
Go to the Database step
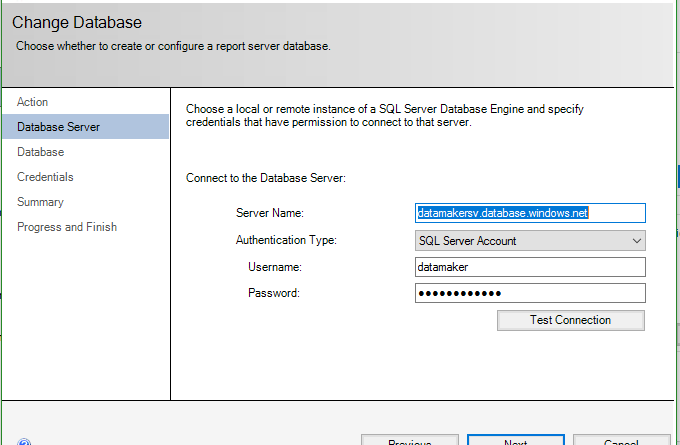[41, 152]
